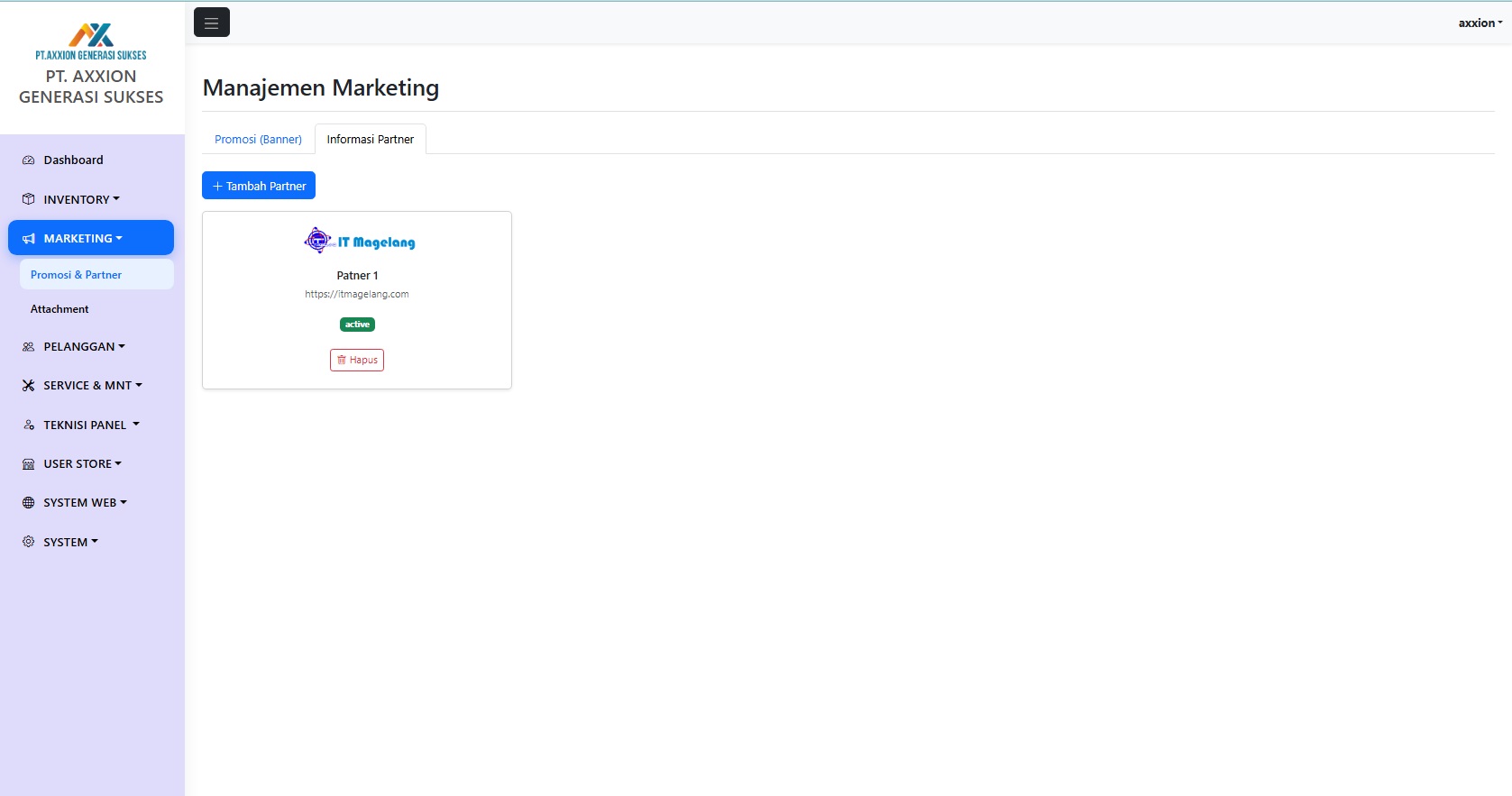Switch to the Promosi (Banner) tab
The width and height of the screenshot is (1512, 796).
[x=258, y=140]
